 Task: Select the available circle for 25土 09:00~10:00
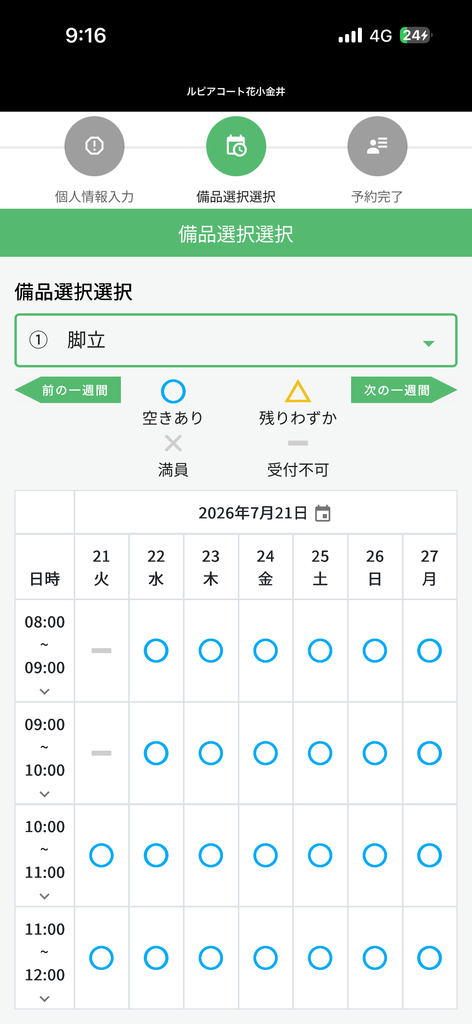tap(320, 753)
